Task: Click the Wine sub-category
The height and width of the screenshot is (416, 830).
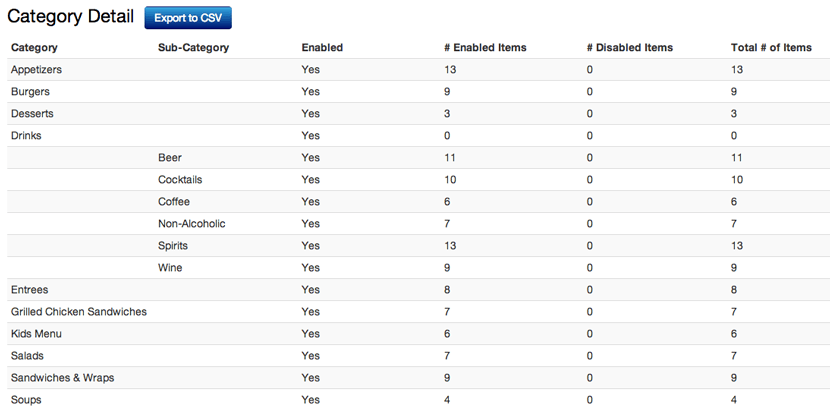Action: click(x=170, y=268)
